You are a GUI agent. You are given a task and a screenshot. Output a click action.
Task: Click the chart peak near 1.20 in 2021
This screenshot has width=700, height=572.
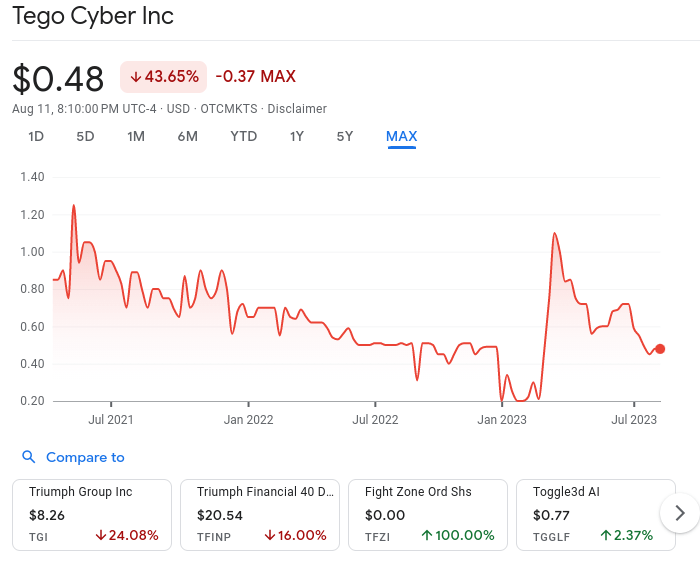click(x=73, y=206)
